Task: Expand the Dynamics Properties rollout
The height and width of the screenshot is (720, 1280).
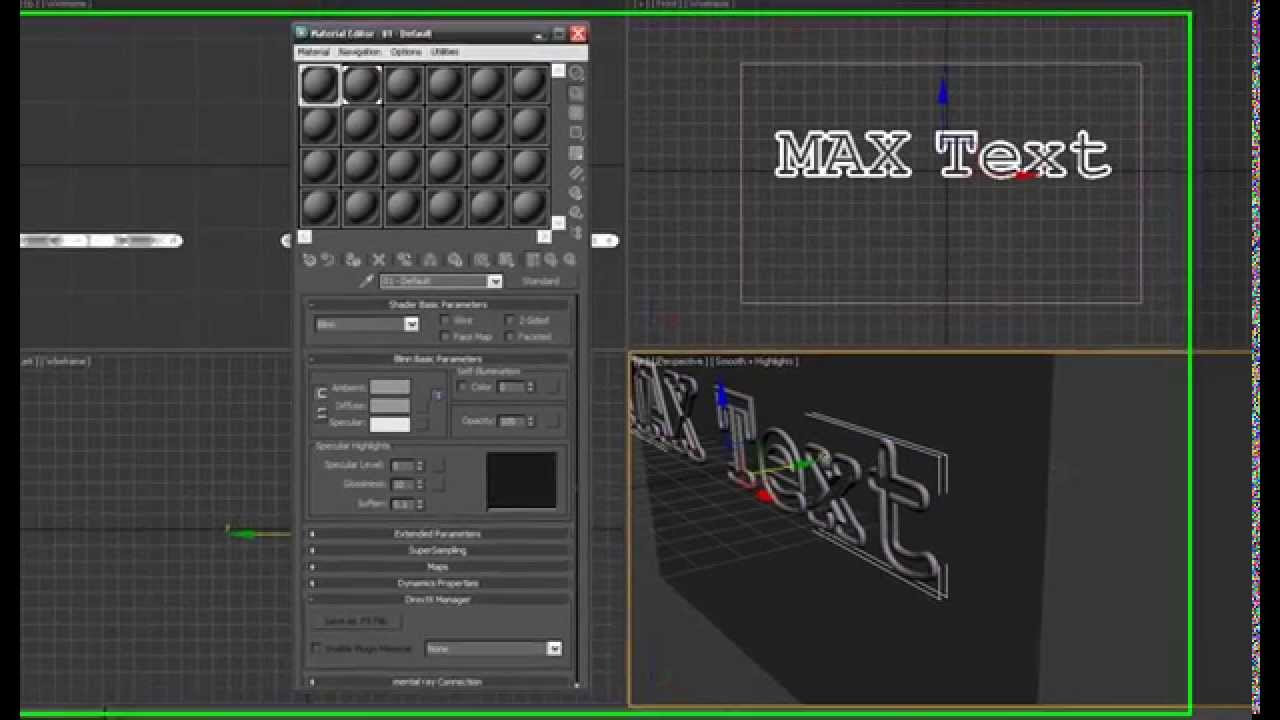Action: (438, 583)
